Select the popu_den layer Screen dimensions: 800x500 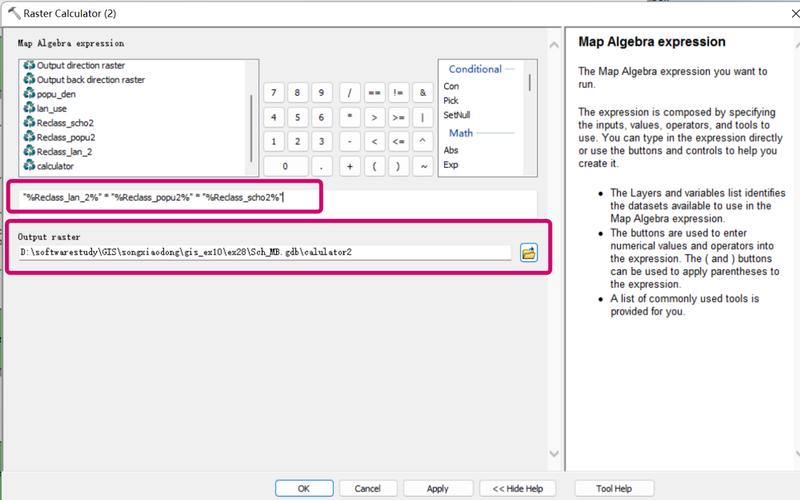(56, 94)
